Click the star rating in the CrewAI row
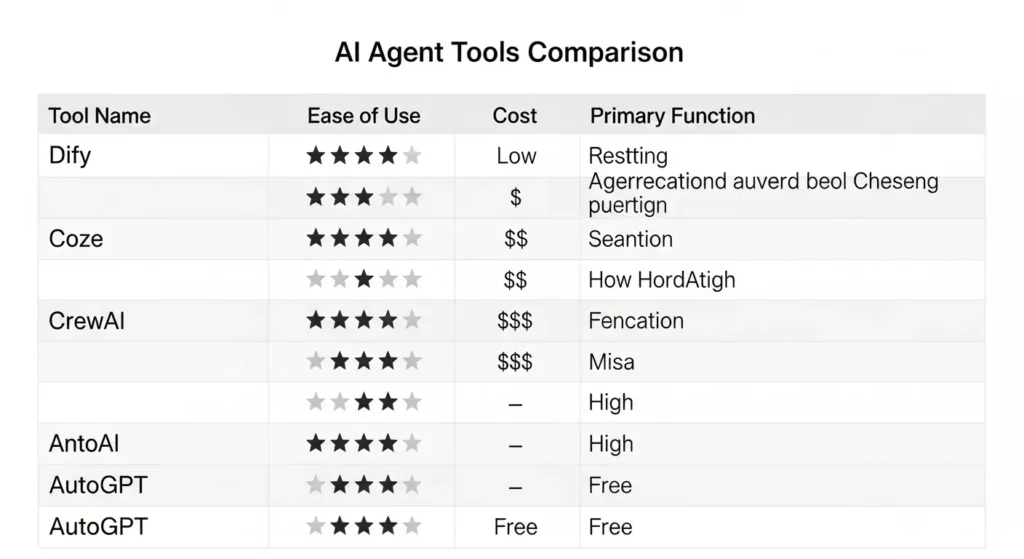The width and height of the screenshot is (1024, 559). (363, 321)
